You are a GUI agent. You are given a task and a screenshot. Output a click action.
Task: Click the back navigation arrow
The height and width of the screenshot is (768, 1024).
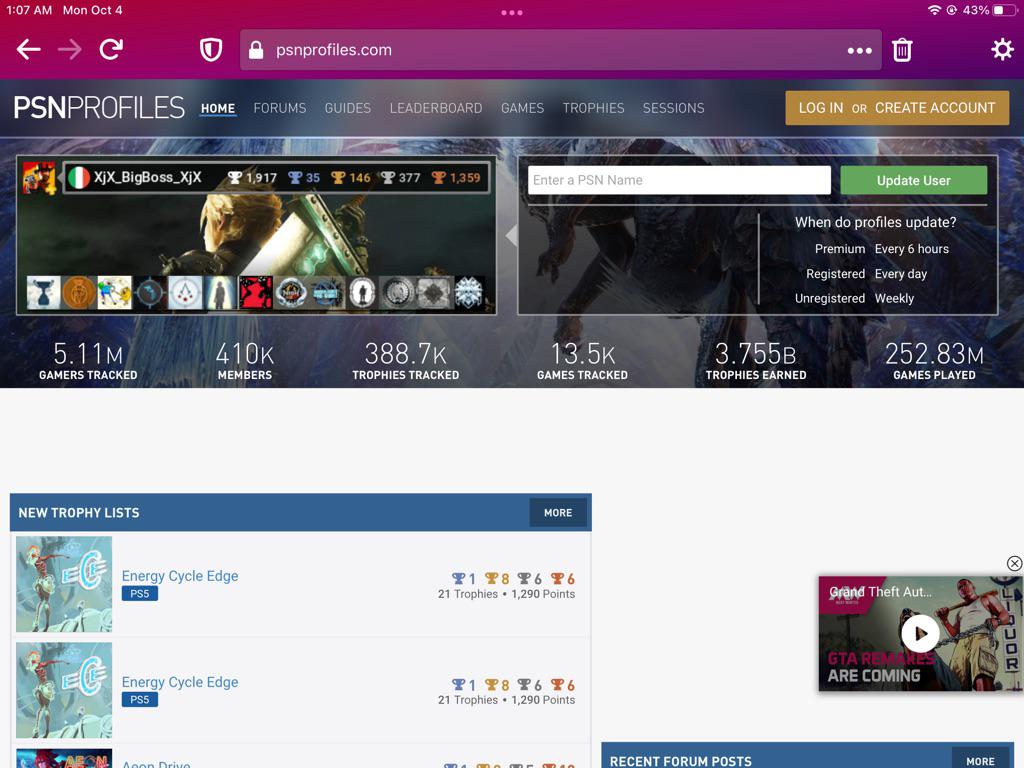27,49
